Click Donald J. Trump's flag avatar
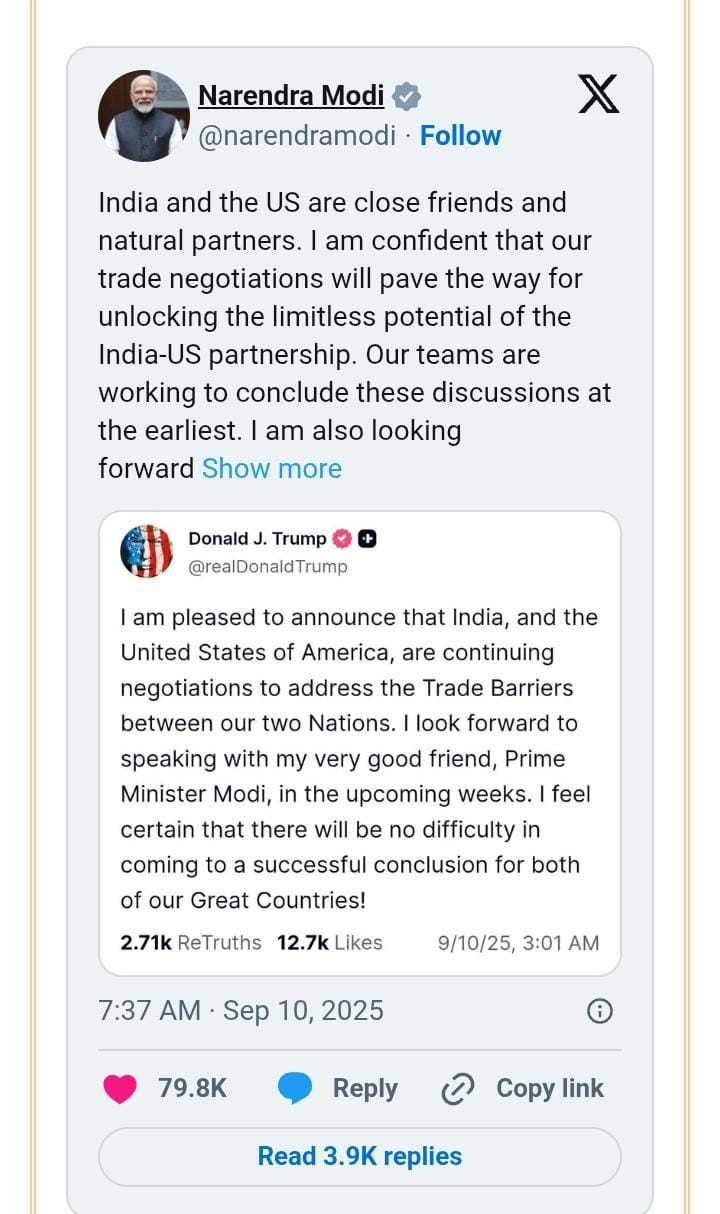Viewport: 720px width, 1214px height. 147,551
